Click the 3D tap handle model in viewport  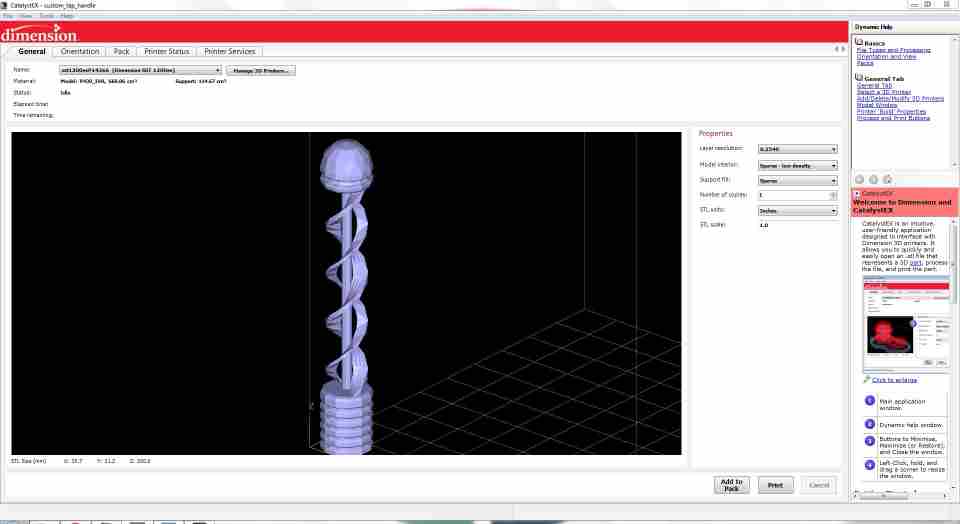click(347, 298)
